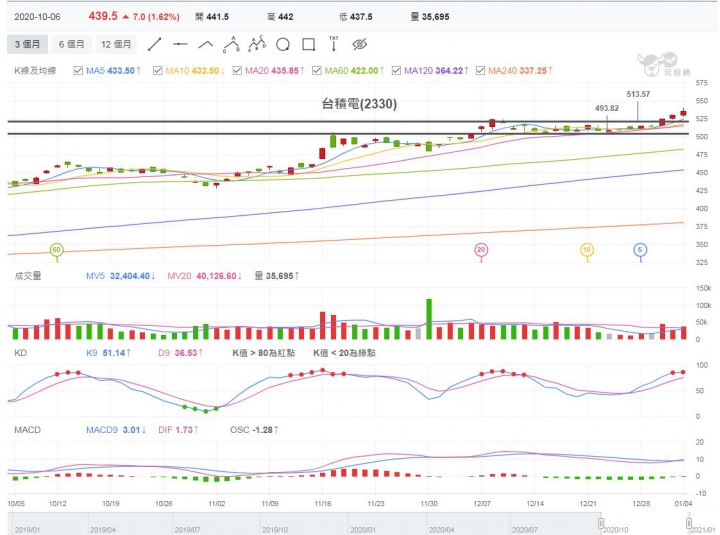Uncheck the MA60 moving average checkbox
Screen dimensions: 720x535
pyautogui.click(x=316, y=71)
